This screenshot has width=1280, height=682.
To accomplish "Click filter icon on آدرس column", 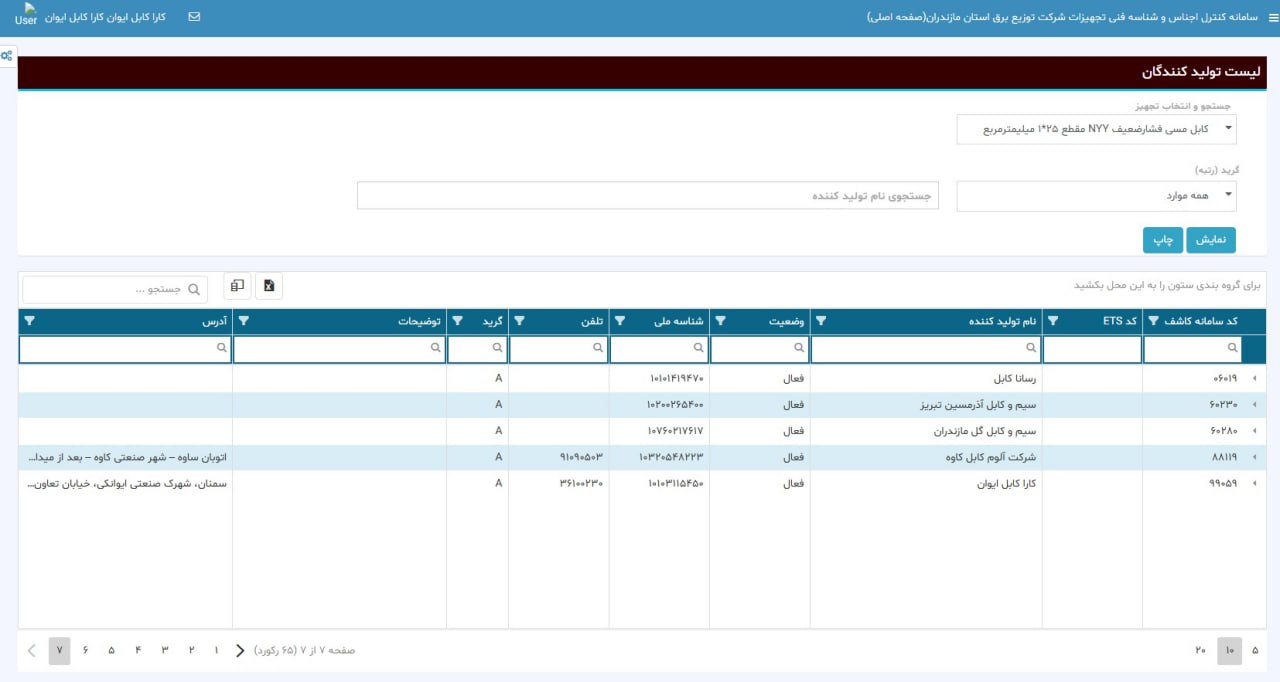I will click(x=29, y=321).
